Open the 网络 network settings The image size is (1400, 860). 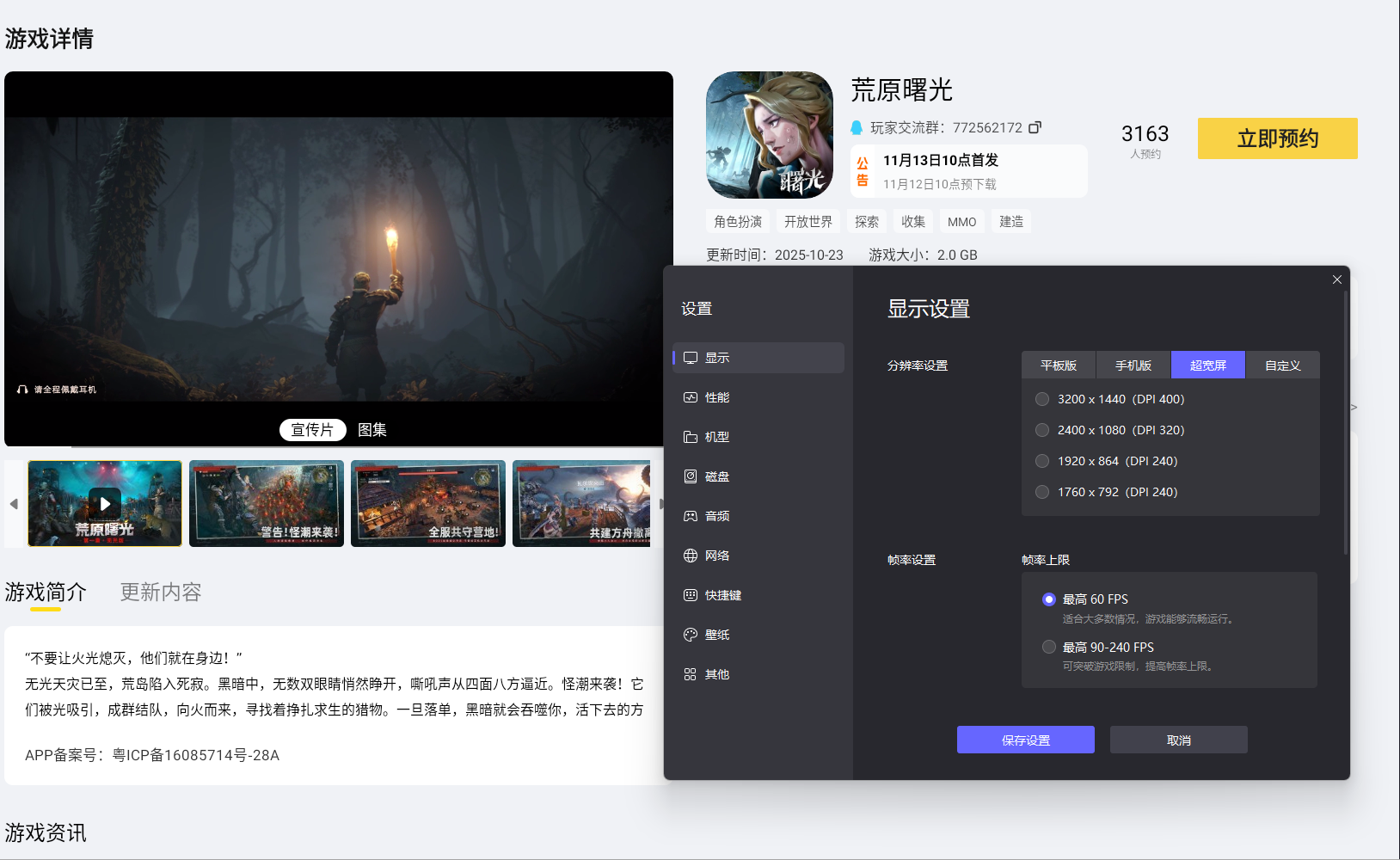pos(716,556)
